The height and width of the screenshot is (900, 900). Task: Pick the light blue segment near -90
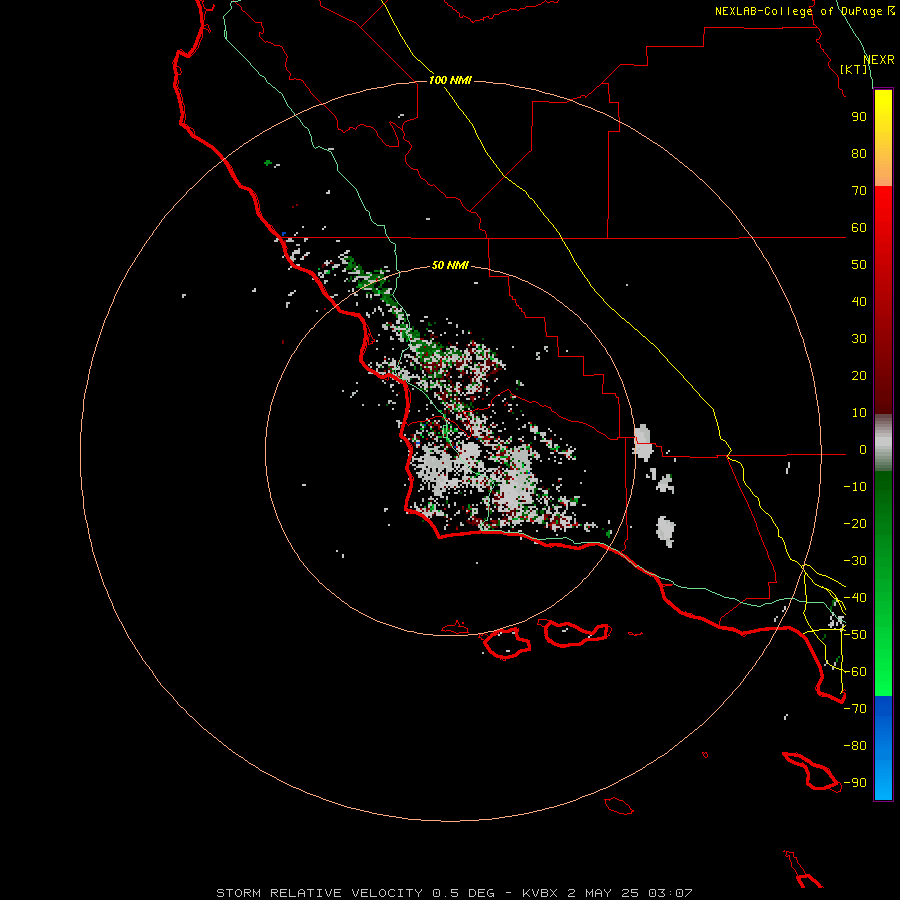click(x=883, y=783)
